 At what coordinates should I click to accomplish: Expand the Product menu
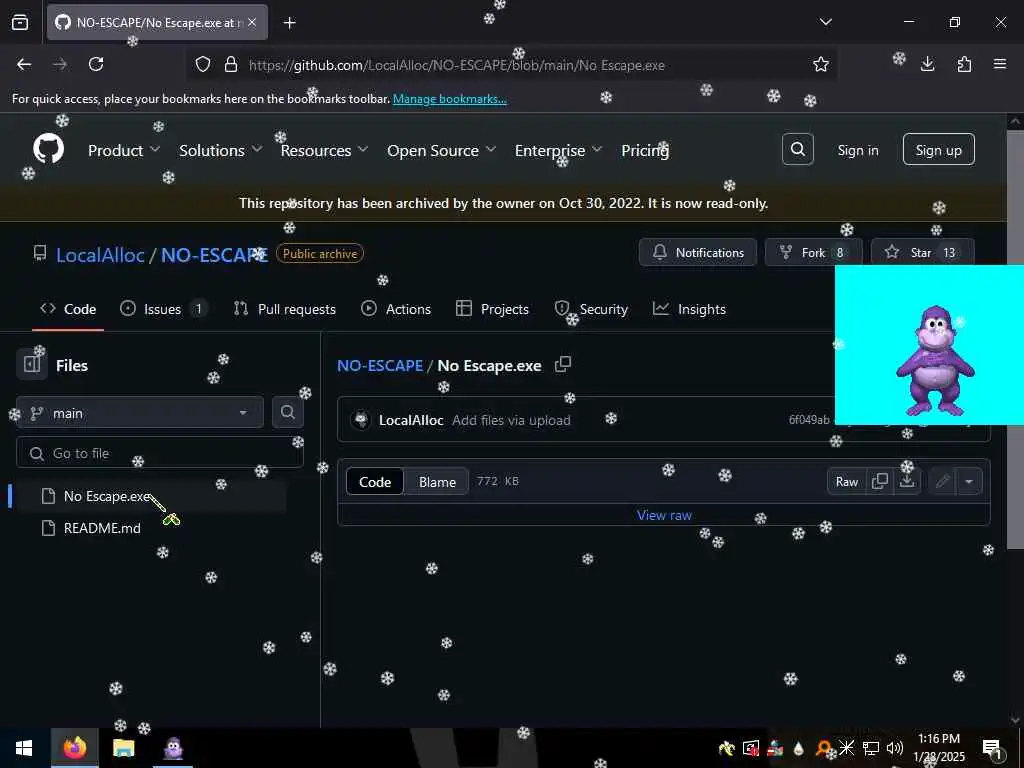124,150
